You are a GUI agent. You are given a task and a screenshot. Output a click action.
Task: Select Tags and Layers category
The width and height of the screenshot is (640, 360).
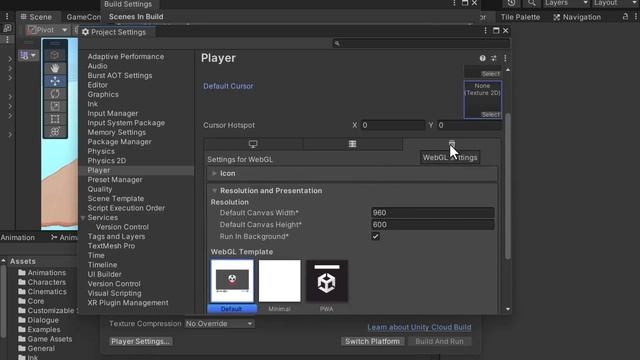click(116, 237)
